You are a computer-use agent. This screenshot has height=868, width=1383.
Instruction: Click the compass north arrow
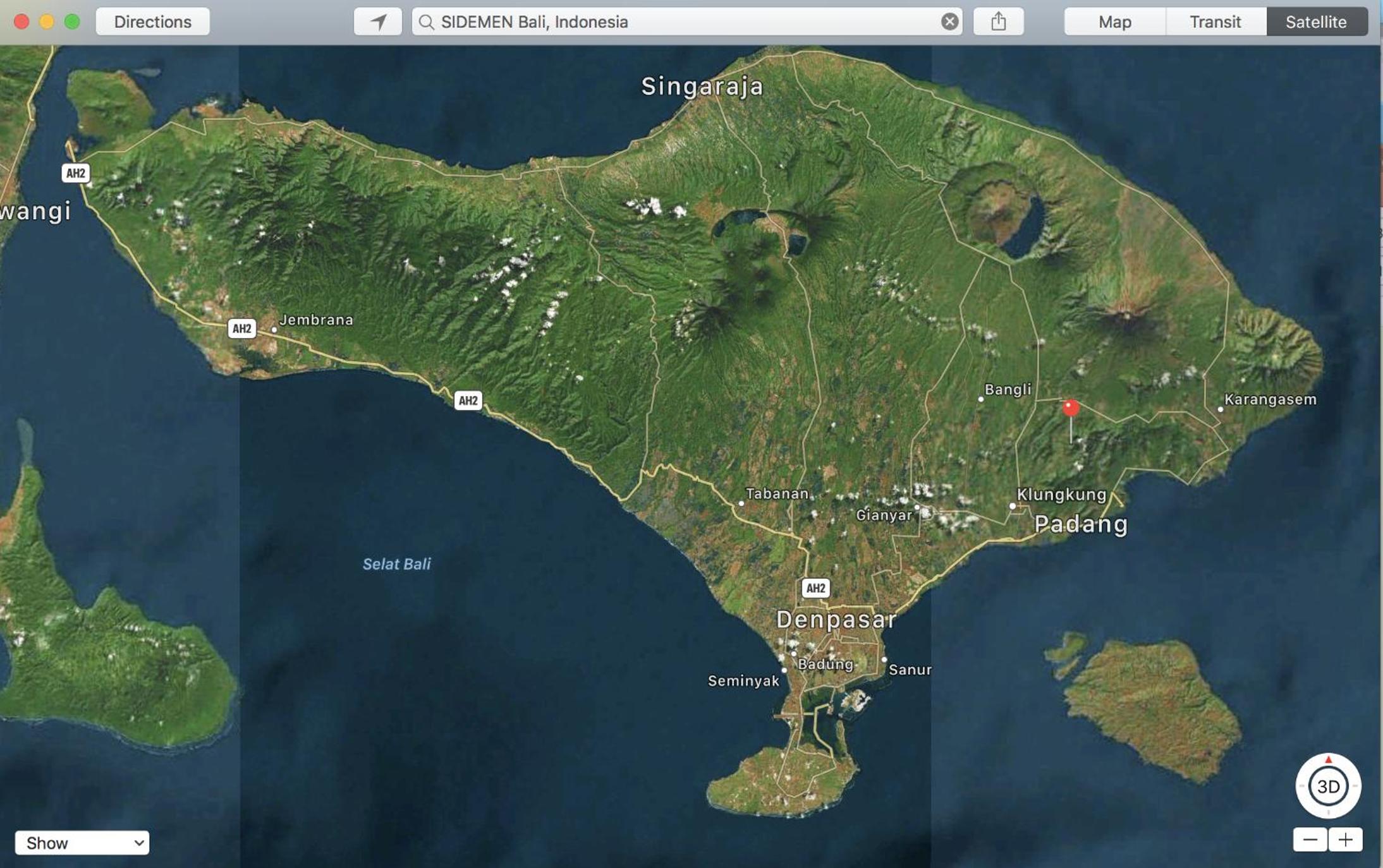(x=1329, y=759)
